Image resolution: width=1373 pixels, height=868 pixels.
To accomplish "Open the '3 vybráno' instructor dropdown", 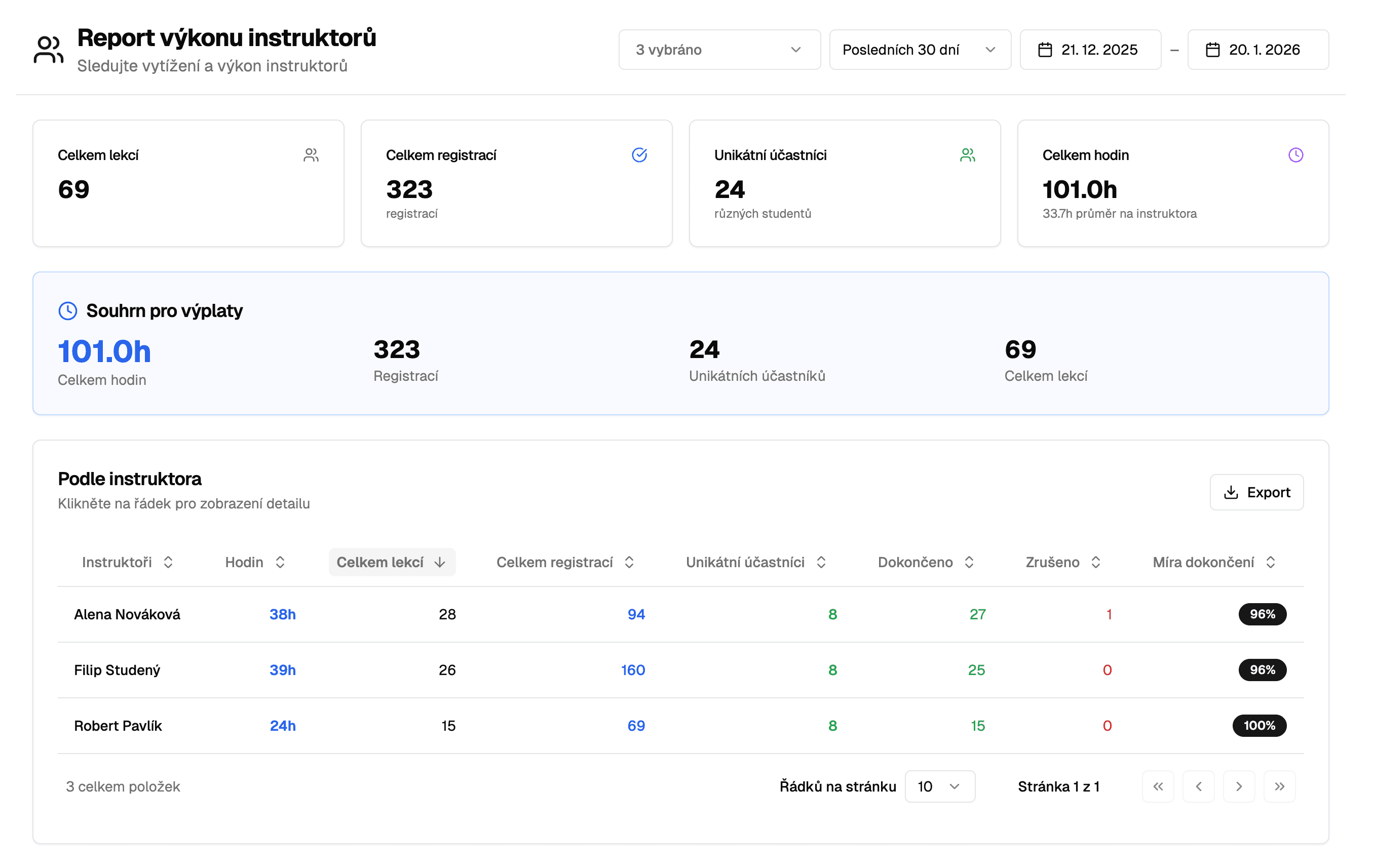I will (x=719, y=50).
